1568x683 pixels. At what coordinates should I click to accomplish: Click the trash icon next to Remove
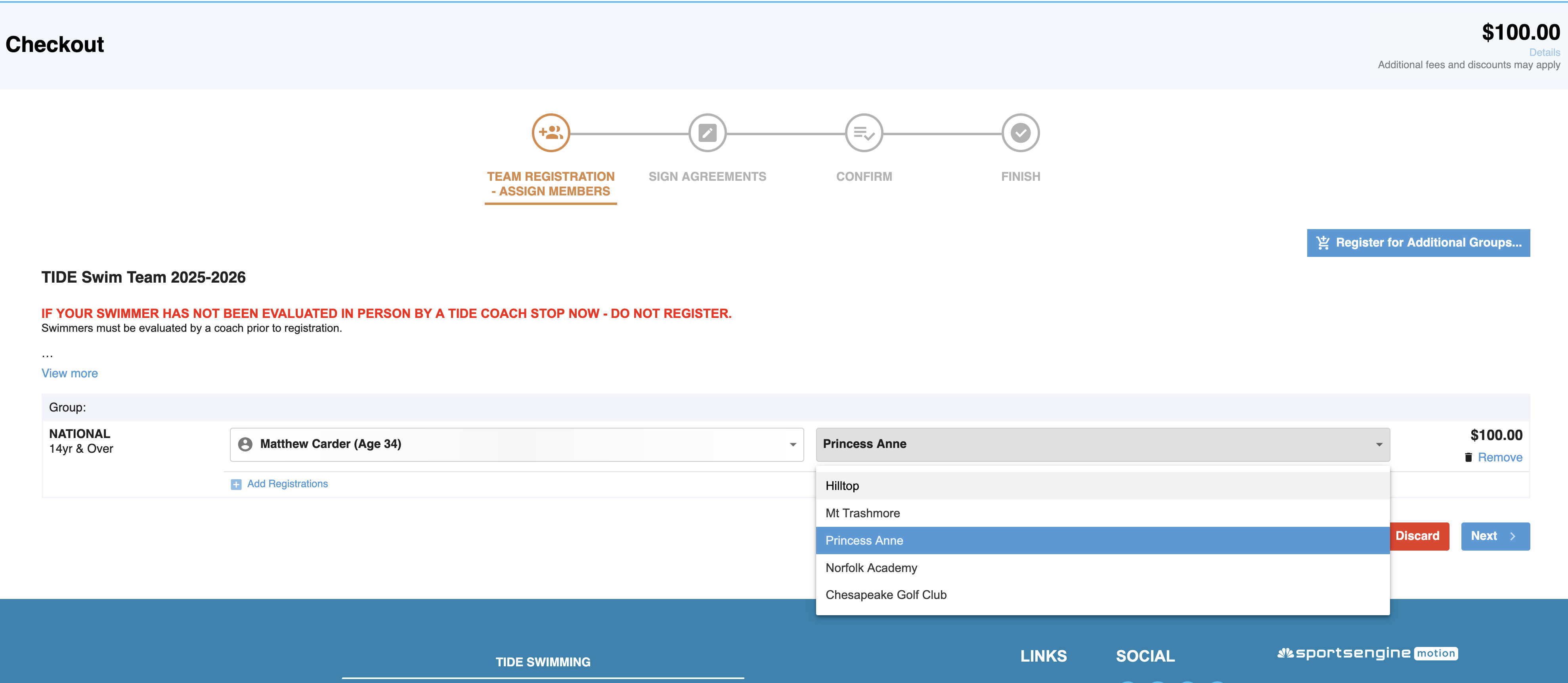pos(1468,458)
